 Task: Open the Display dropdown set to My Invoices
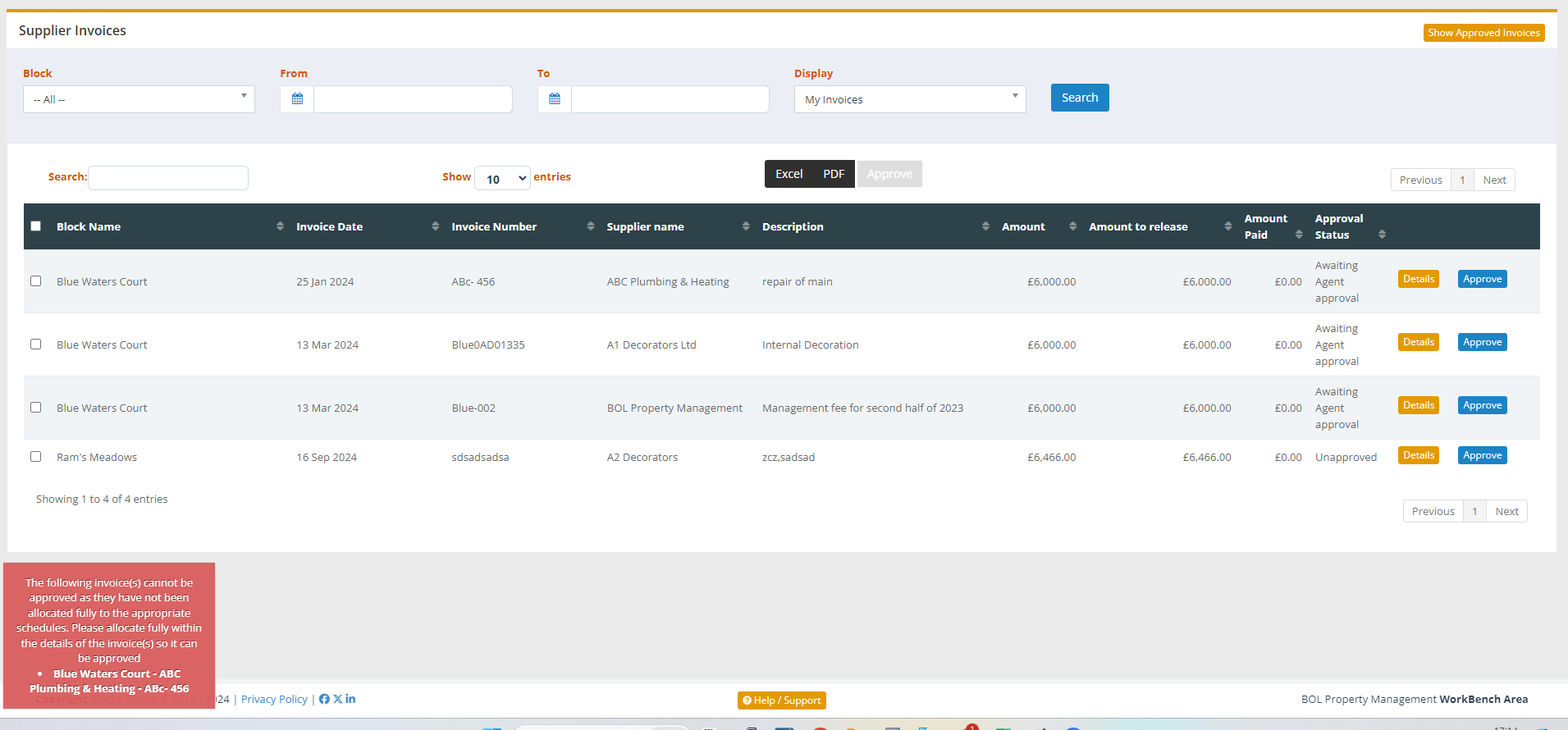coord(909,99)
